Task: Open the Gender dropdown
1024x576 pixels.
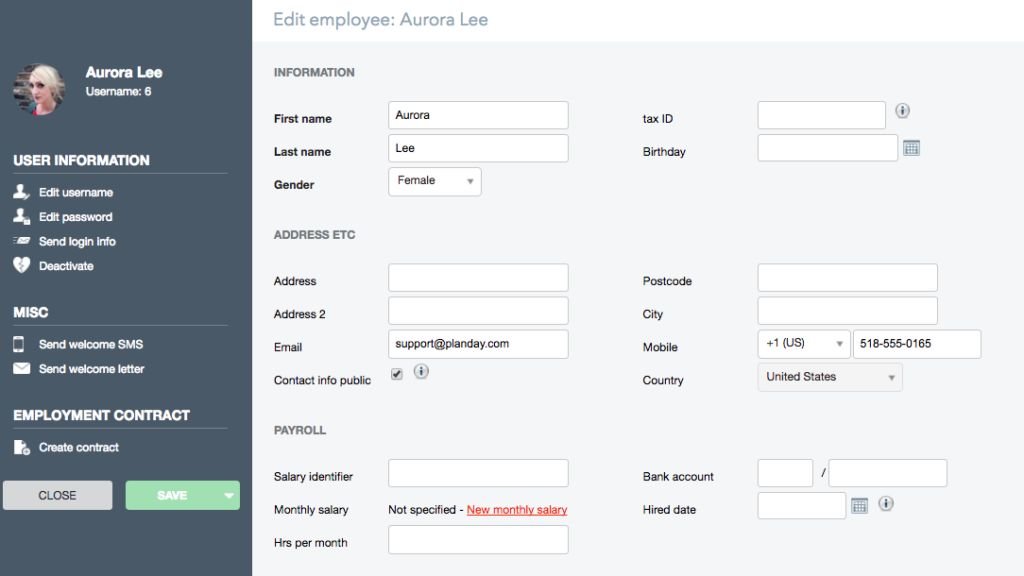Action: coord(434,181)
